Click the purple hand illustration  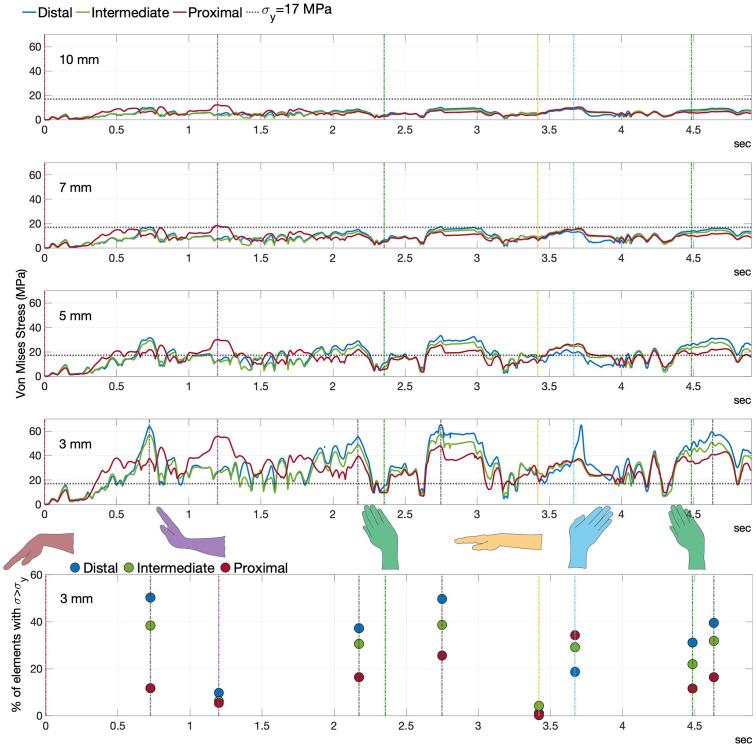click(192, 536)
